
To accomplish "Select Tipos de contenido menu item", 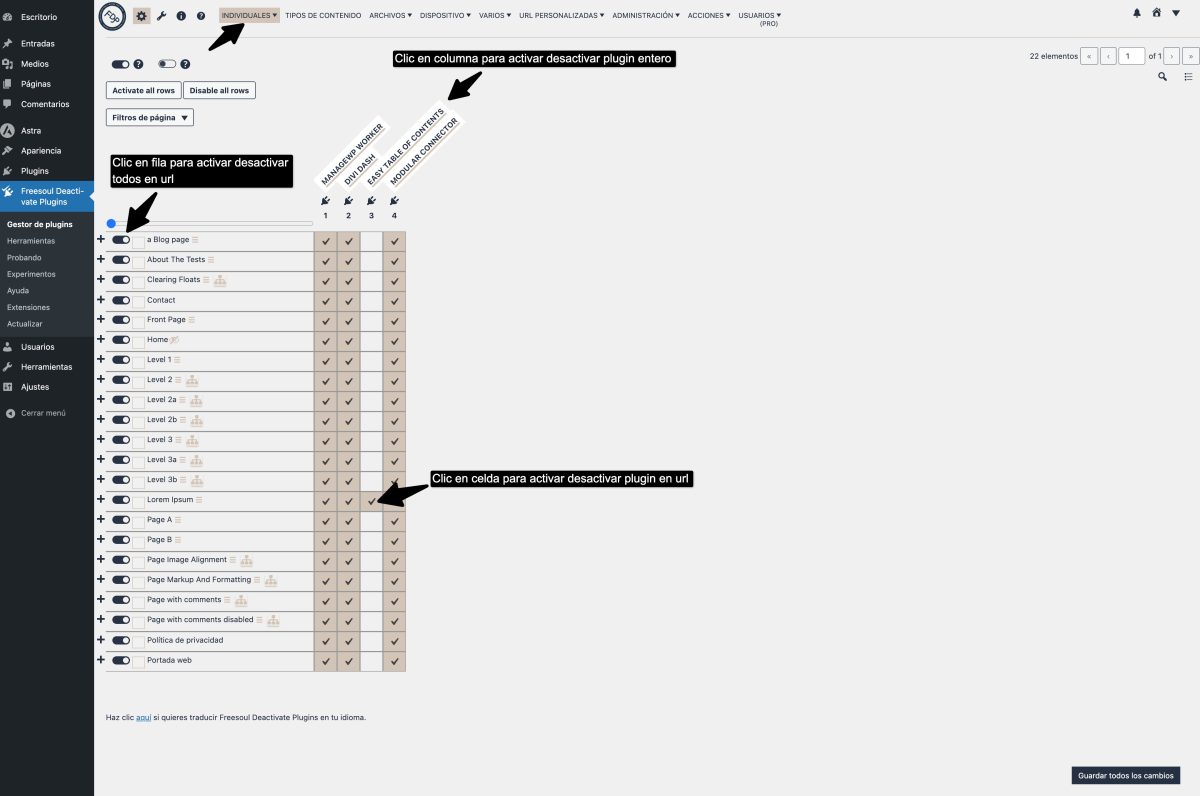I will pos(323,16).
